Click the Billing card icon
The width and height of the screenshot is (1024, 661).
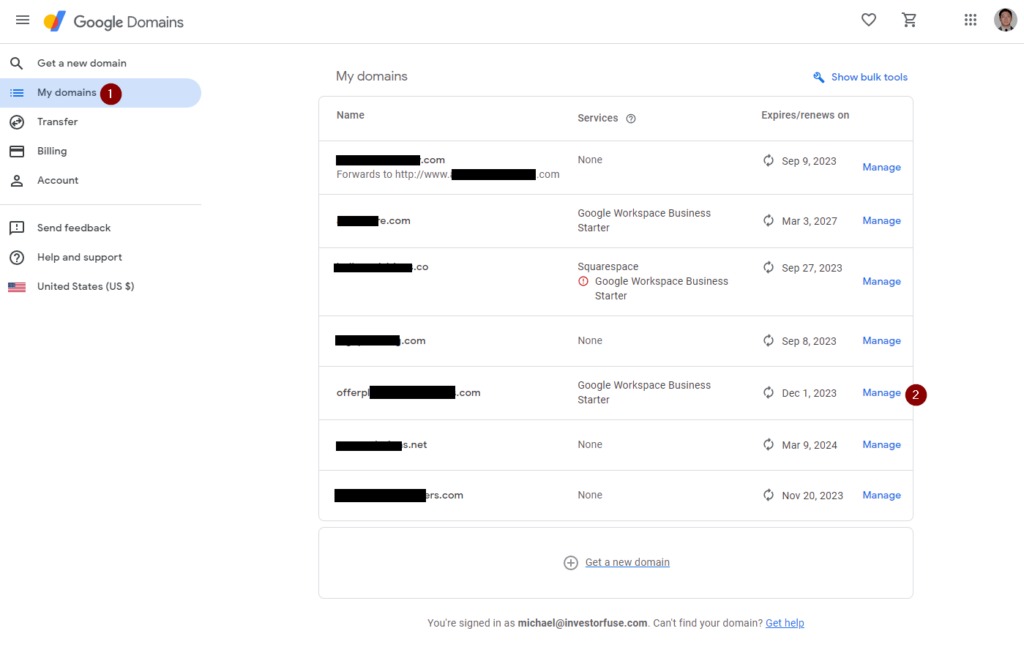[17, 152]
